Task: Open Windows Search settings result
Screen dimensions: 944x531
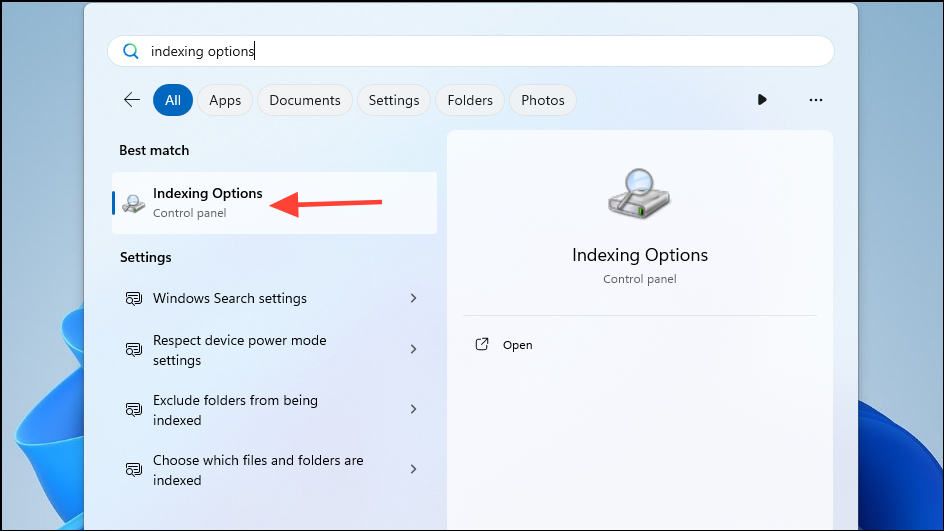Action: [275, 298]
